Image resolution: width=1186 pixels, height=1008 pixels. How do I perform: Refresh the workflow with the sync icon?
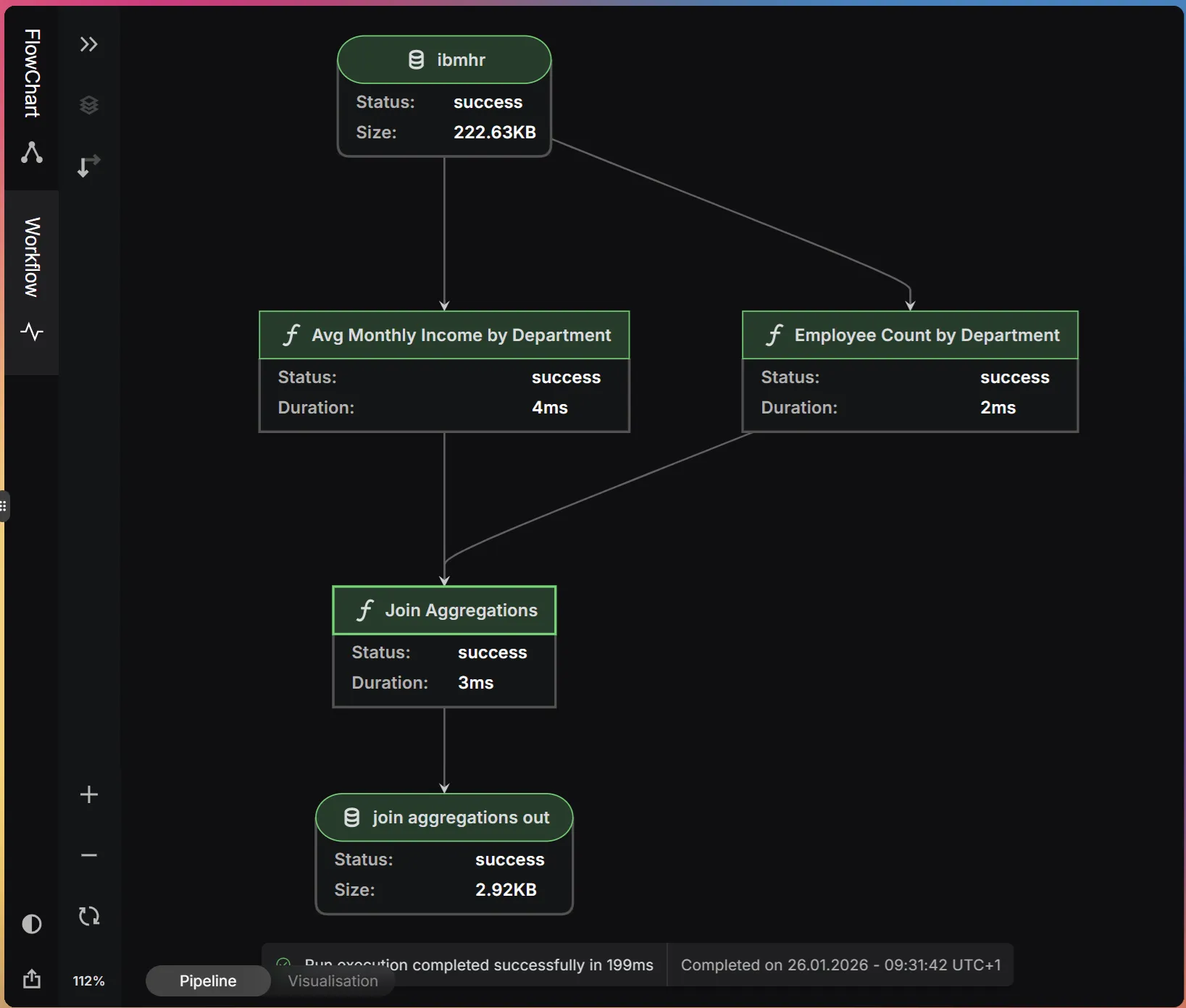tap(88, 915)
